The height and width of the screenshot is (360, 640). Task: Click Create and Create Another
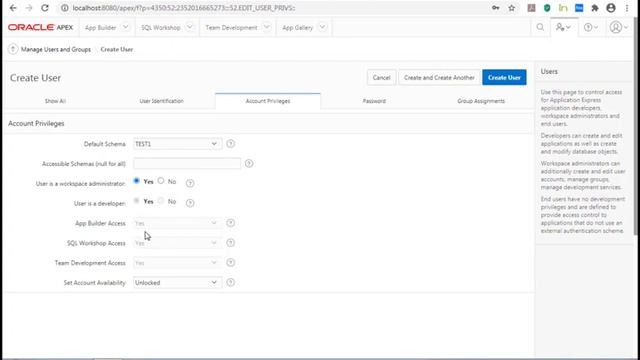(x=439, y=78)
